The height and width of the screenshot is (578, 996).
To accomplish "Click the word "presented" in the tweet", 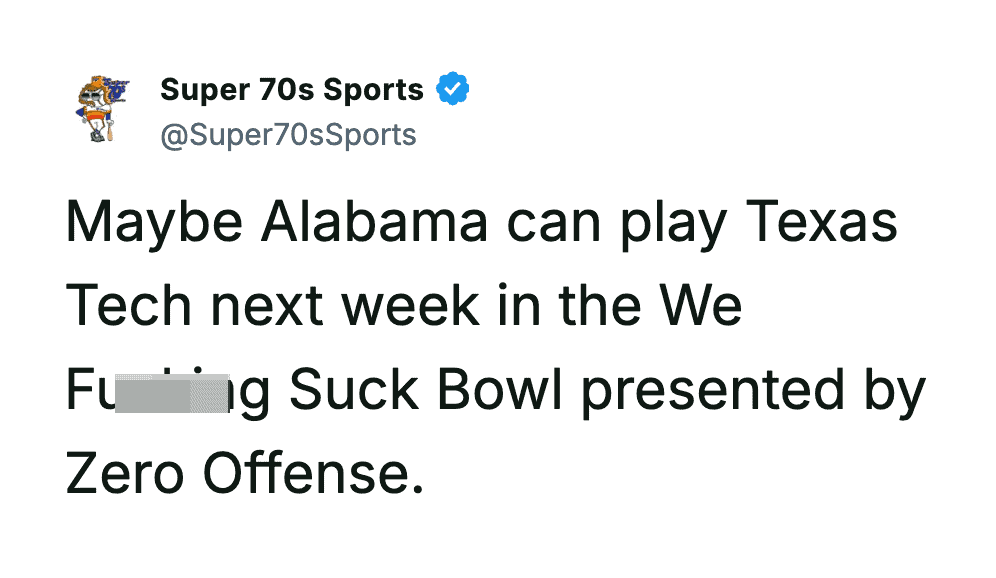I will tap(711, 392).
